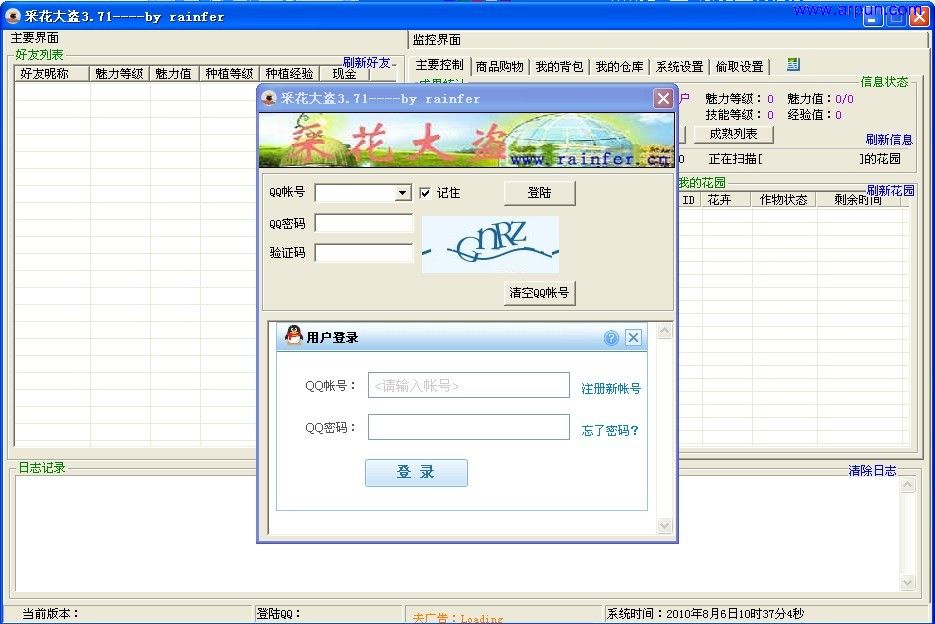Screen dimensions: 935x624
Task: Click the 清除日志 link
Action: point(872,471)
